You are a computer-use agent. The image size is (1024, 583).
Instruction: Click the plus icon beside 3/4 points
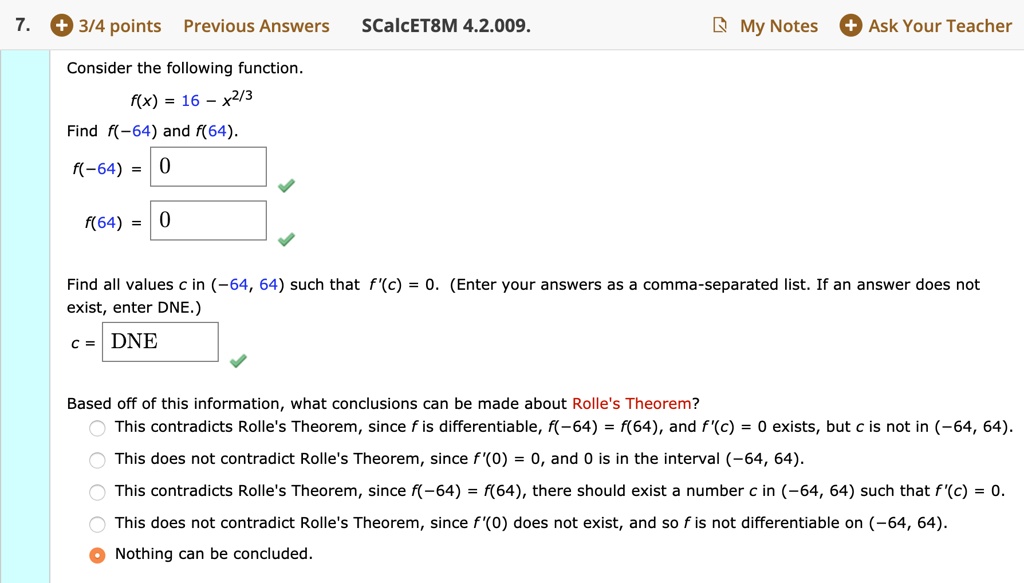pos(61,26)
